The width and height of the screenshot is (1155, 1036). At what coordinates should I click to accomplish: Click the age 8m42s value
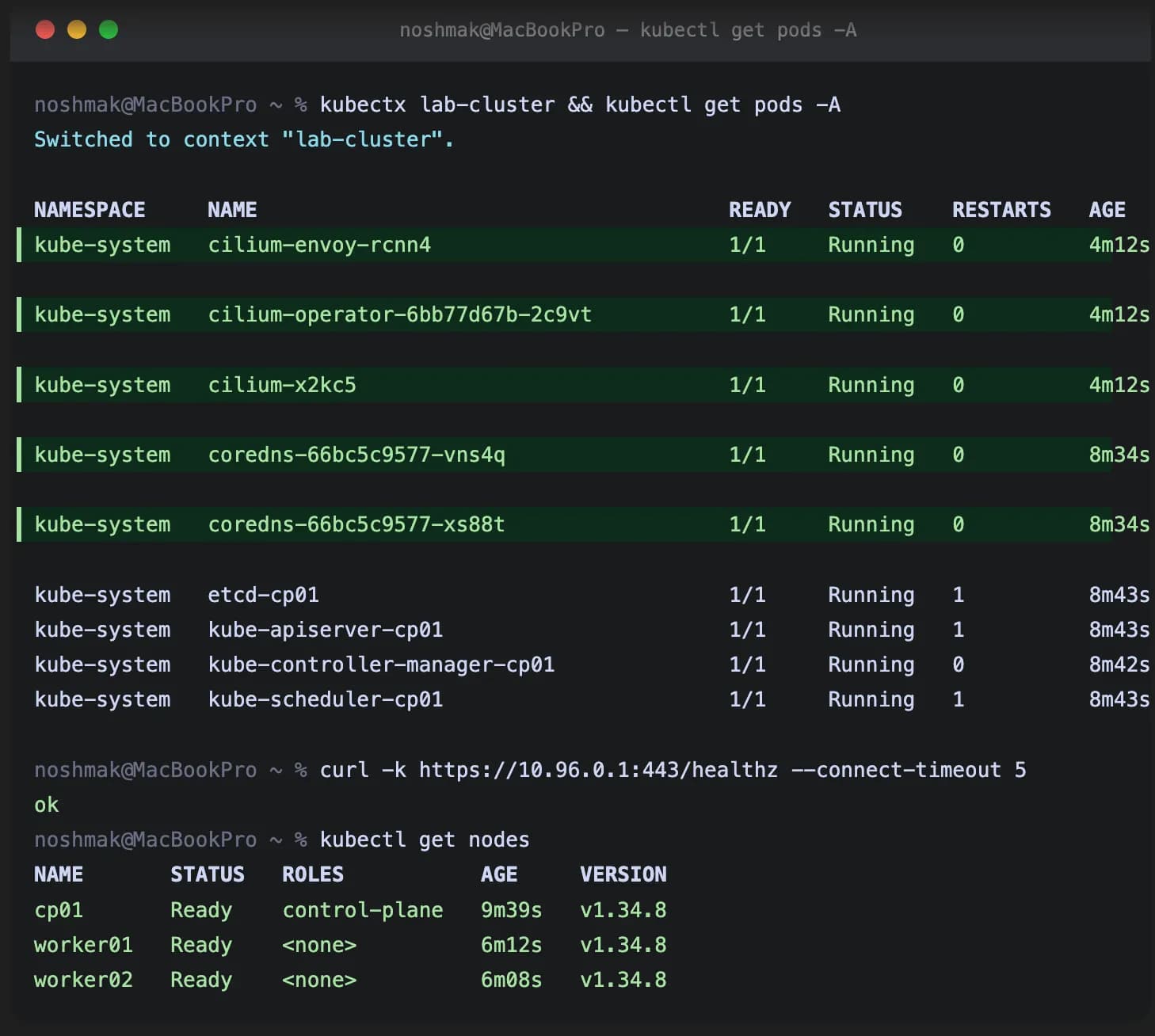1119,665
